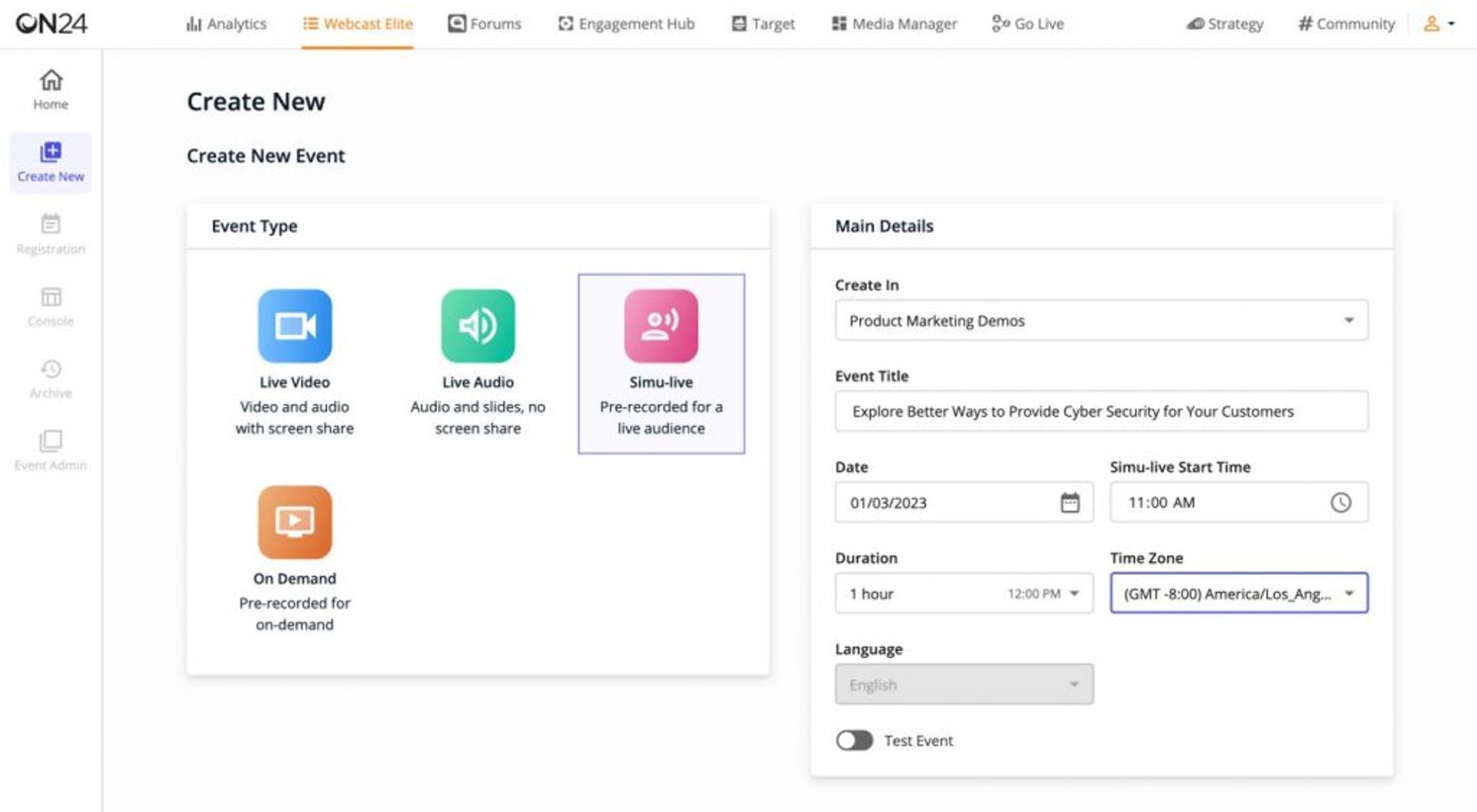Select the Simu-live event type icon
1477x812 pixels.
(661, 326)
